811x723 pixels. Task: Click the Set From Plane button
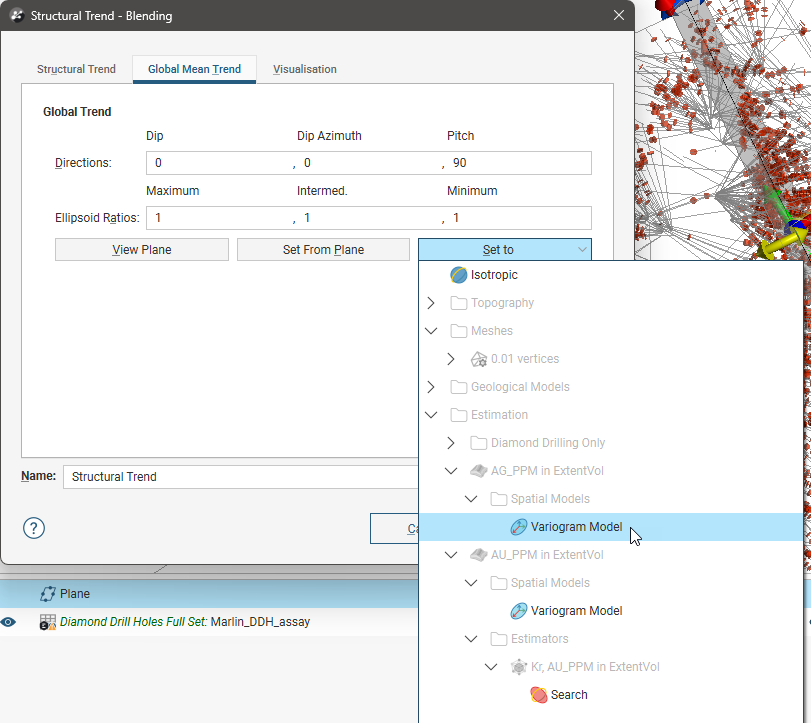(x=323, y=250)
